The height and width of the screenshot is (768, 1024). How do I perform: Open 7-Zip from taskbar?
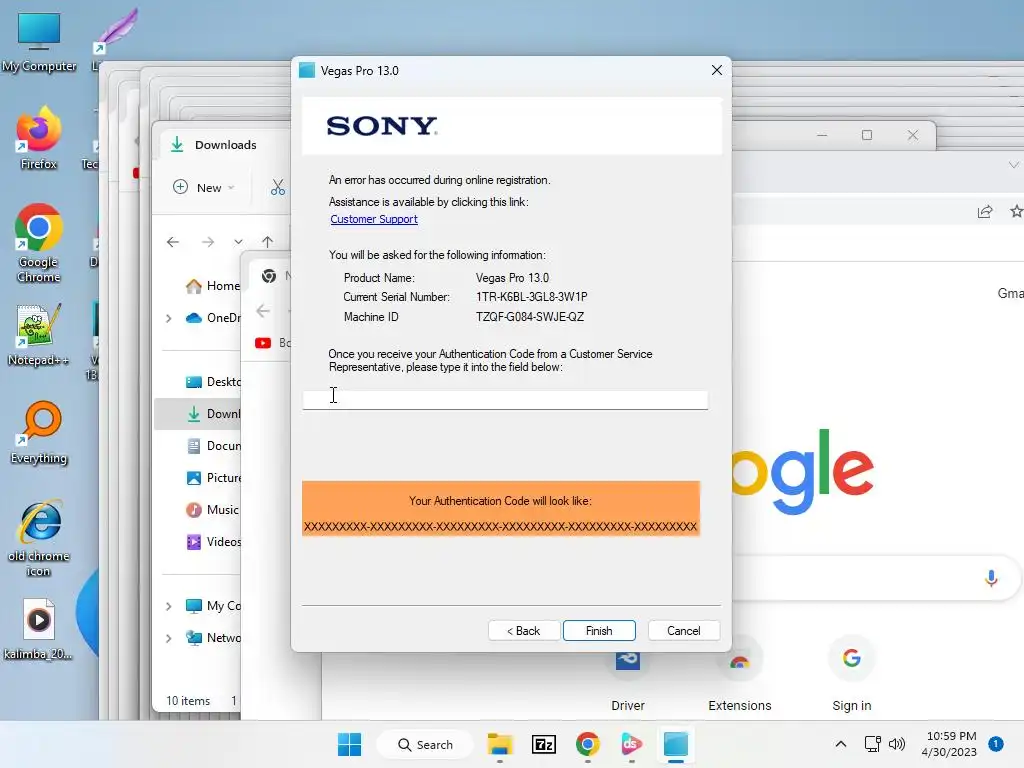(x=543, y=744)
